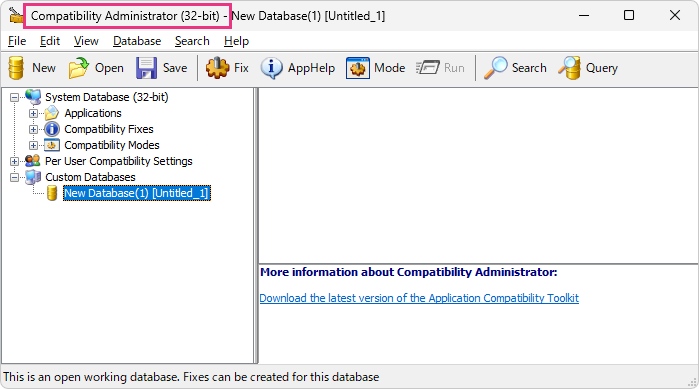Viewport: 699px width, 389px height.
Task: Expand the Compatibility Fixes tree node
Action: [33, 129]
